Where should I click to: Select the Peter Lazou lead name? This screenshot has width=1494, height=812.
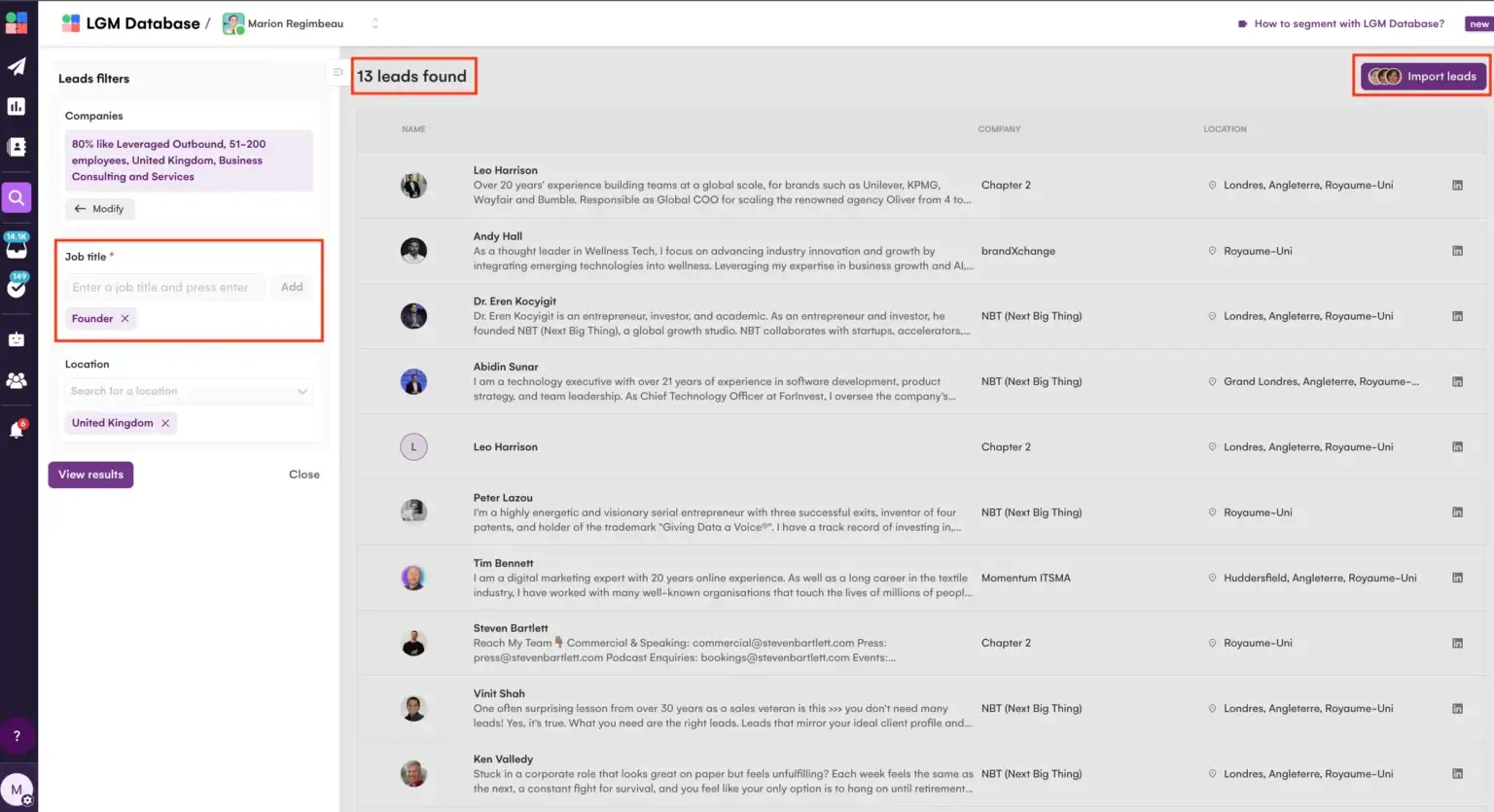tap(503, 498)
